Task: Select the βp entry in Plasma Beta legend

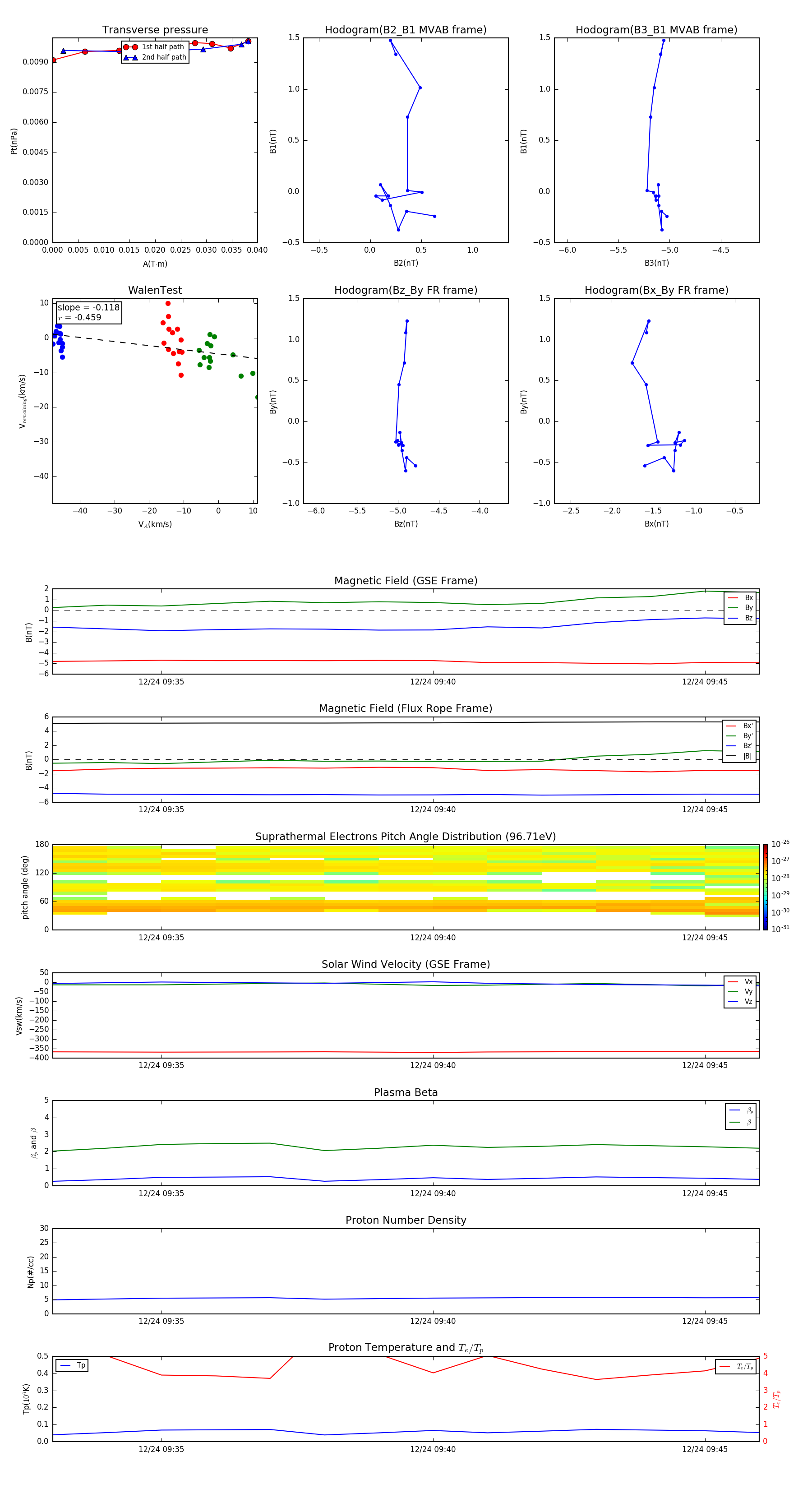Action: click(741, 1110)
